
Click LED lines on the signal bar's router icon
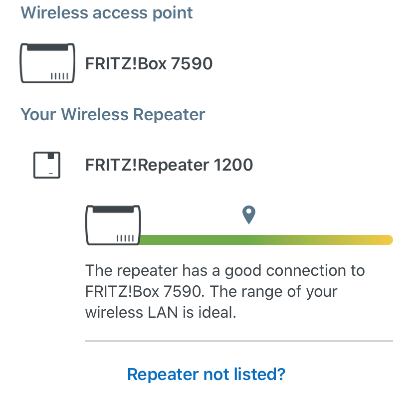coord(125,238)
